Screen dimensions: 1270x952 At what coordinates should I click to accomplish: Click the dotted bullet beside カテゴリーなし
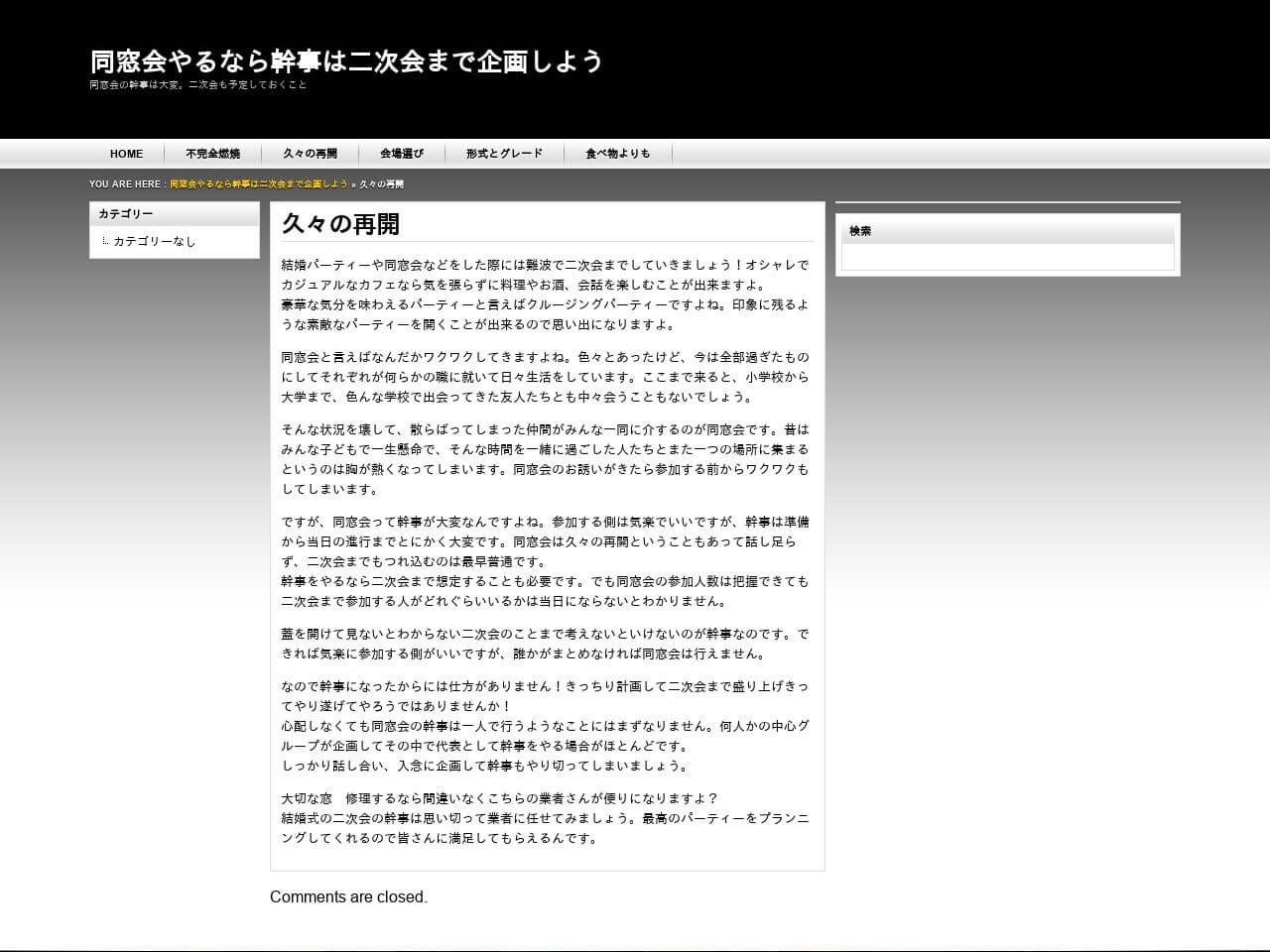[105, 241]
